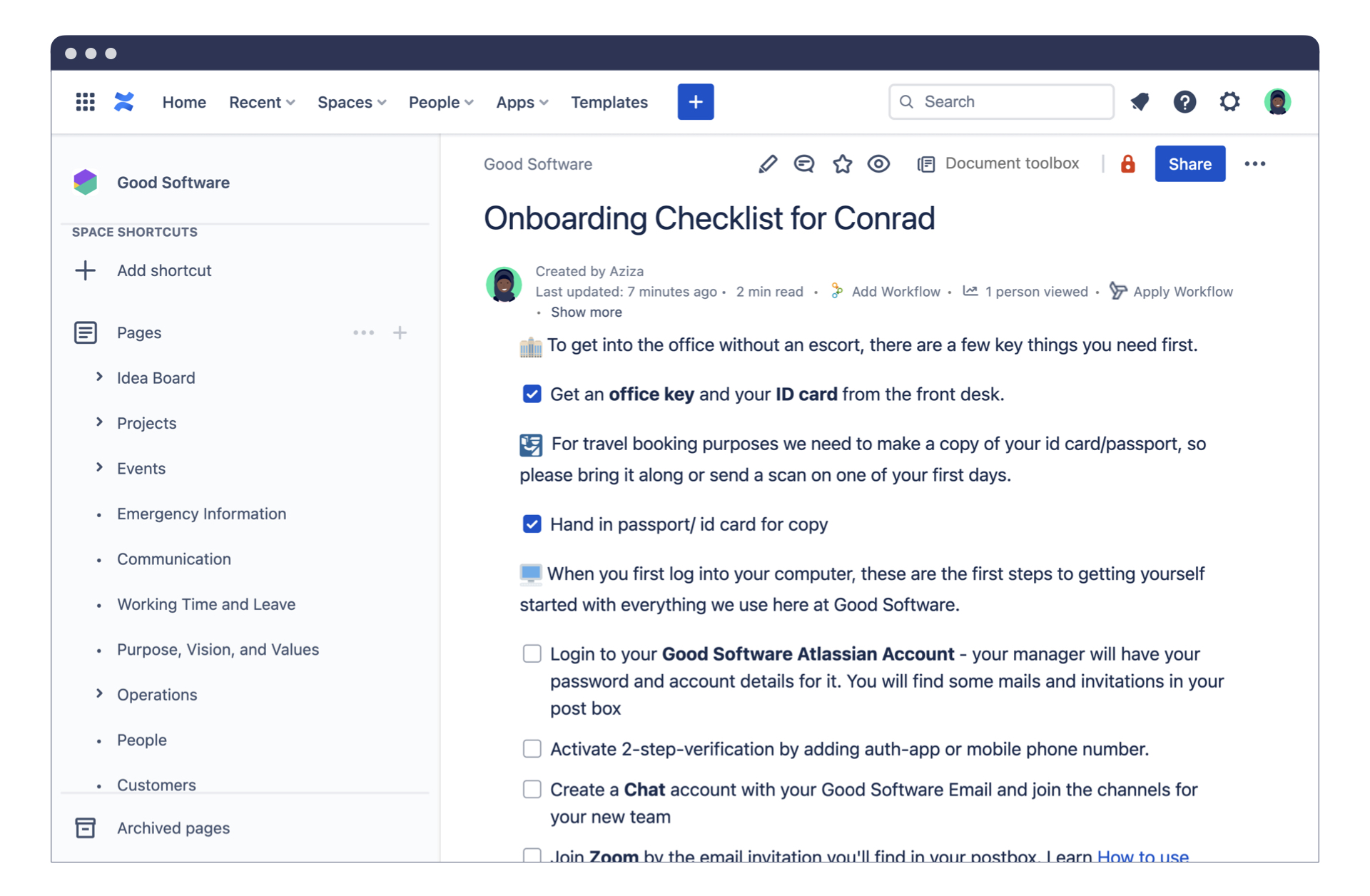The image size is (1370, 896).
Task: Open the inline comment icon
Action: click(x=804, y=164)
